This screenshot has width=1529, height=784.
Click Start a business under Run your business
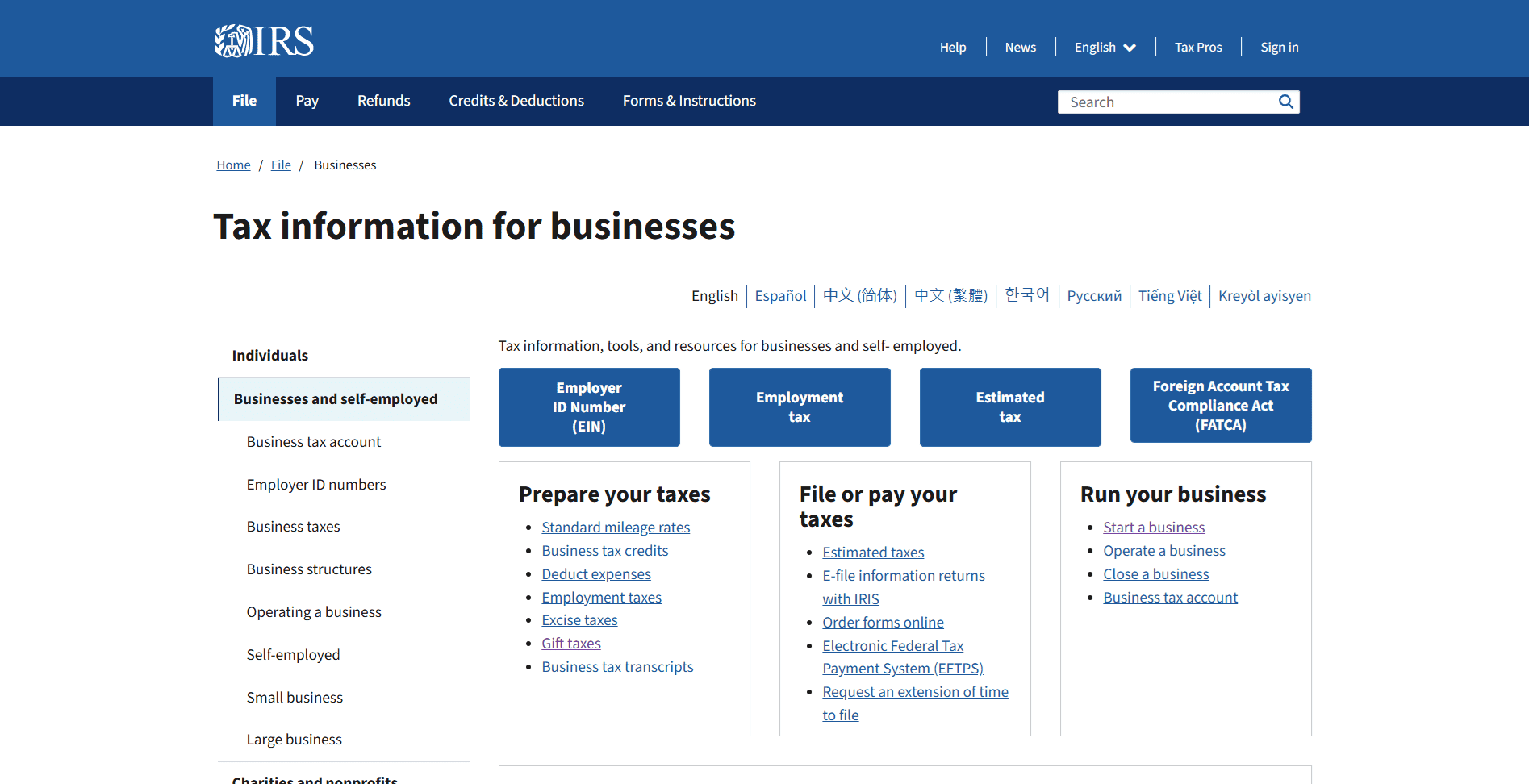tap(1153, 527)
